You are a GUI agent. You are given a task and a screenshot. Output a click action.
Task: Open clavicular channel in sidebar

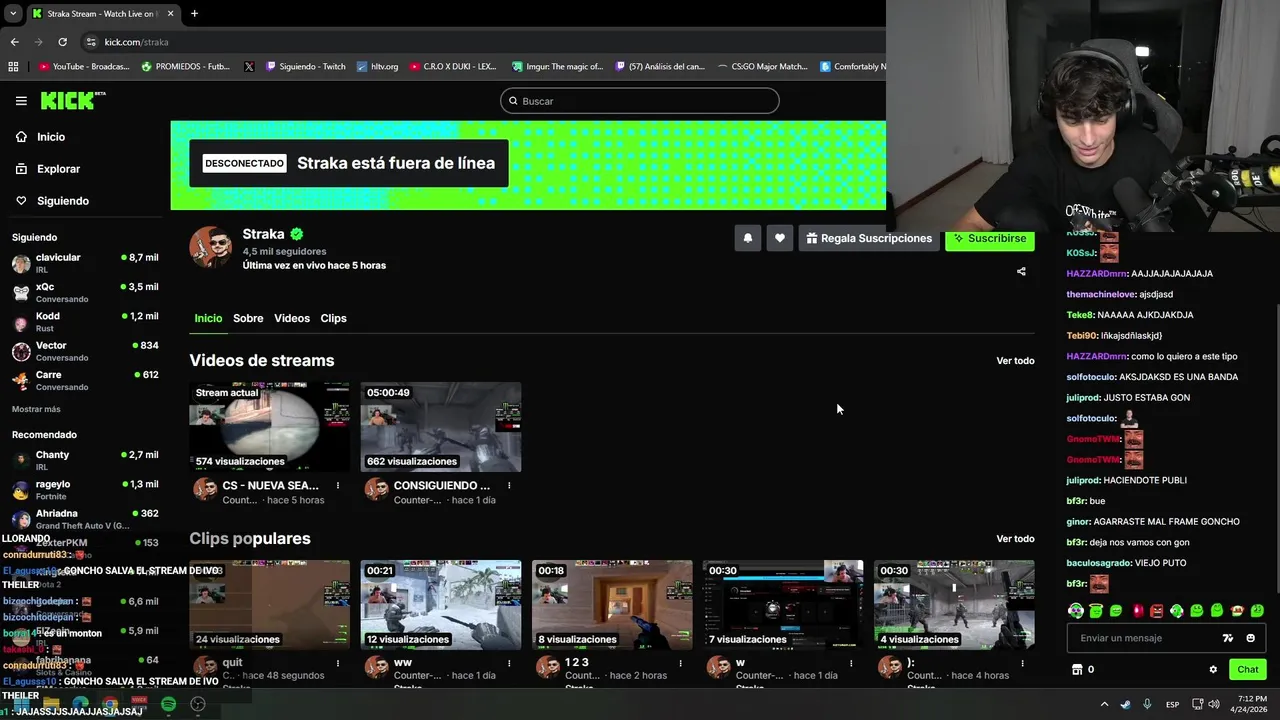pos(85,264)
